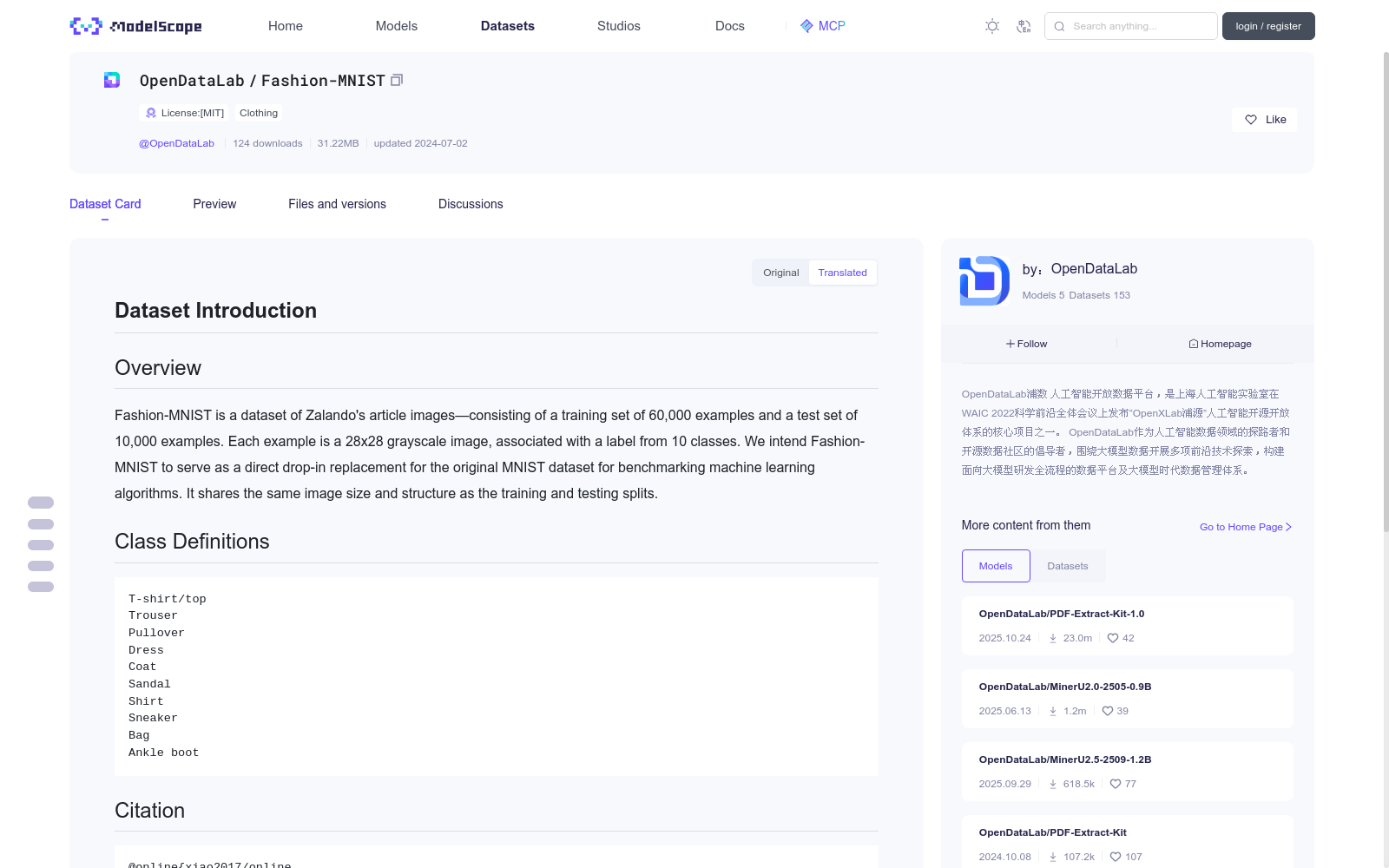1389x868 pixels.
Task: Click the login / register button
Action: [x=1268, y=26]
